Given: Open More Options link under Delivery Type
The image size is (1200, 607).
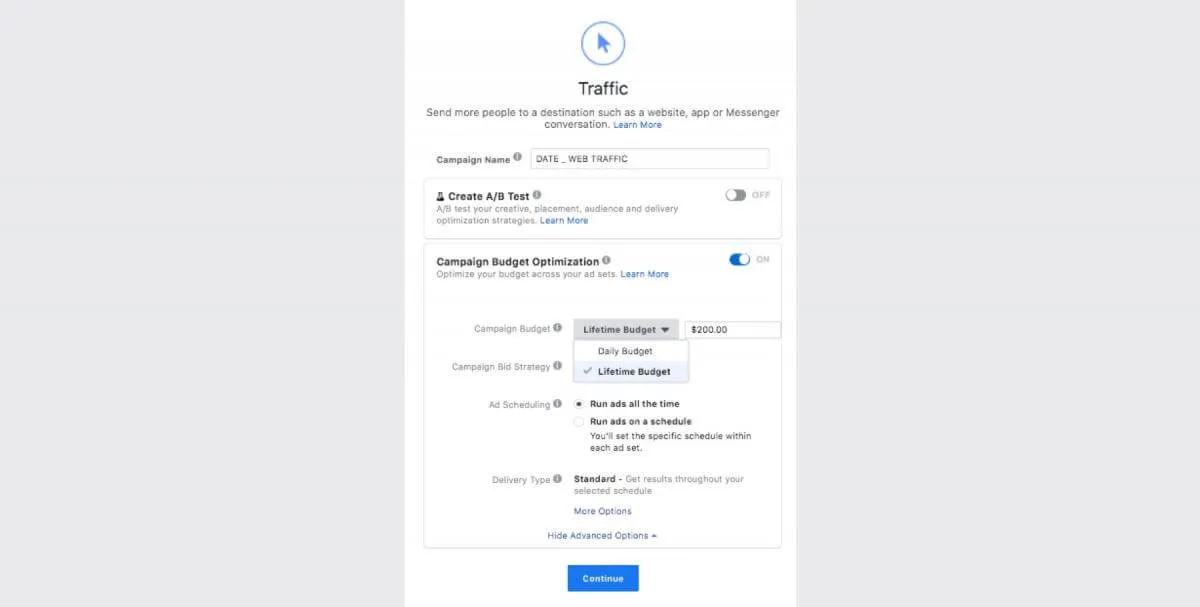Looking at the screenshot, I should [x=602, y=511].
